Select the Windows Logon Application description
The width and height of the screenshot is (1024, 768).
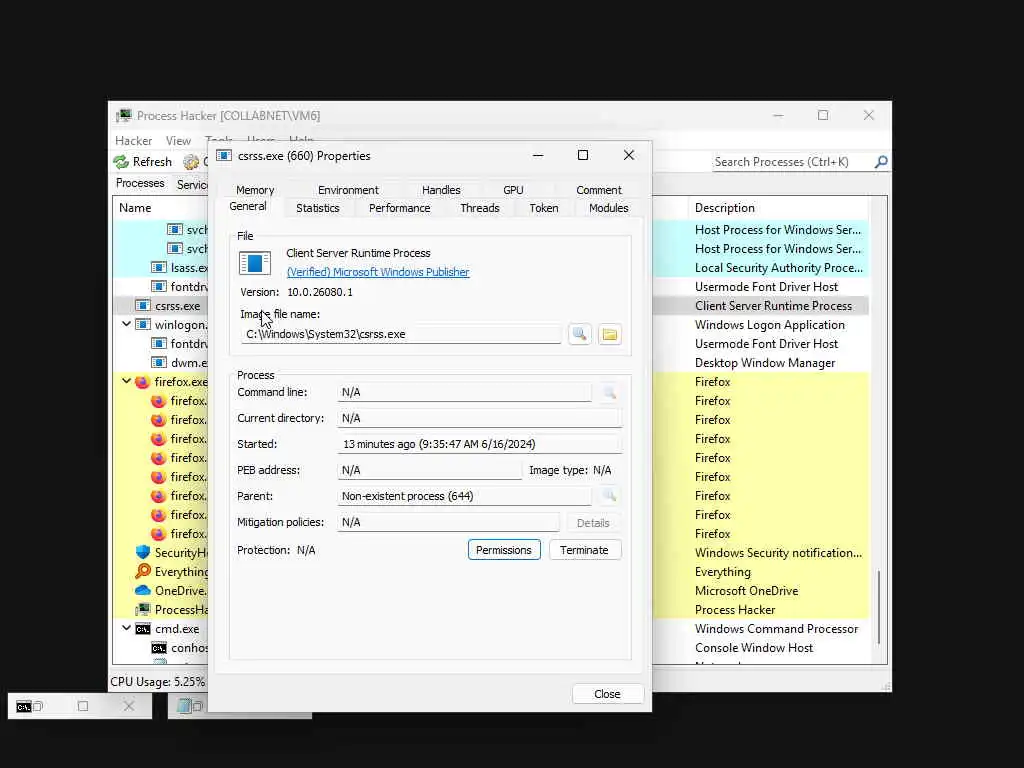click(769, 325)
